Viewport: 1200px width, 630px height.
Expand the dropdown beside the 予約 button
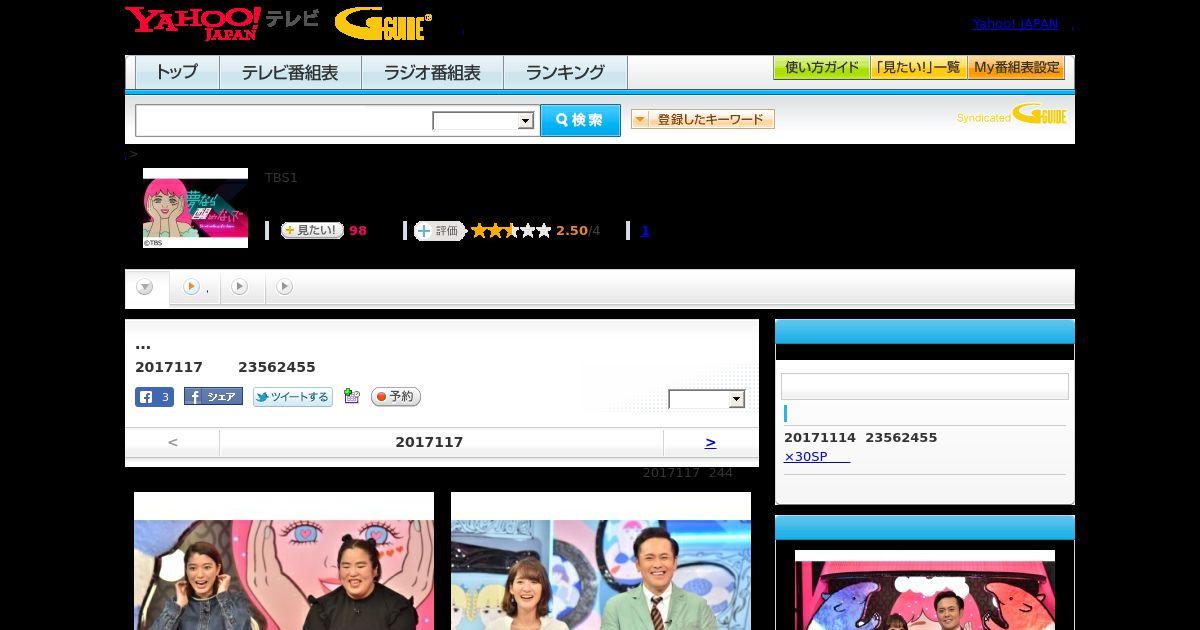coord(707,399)
